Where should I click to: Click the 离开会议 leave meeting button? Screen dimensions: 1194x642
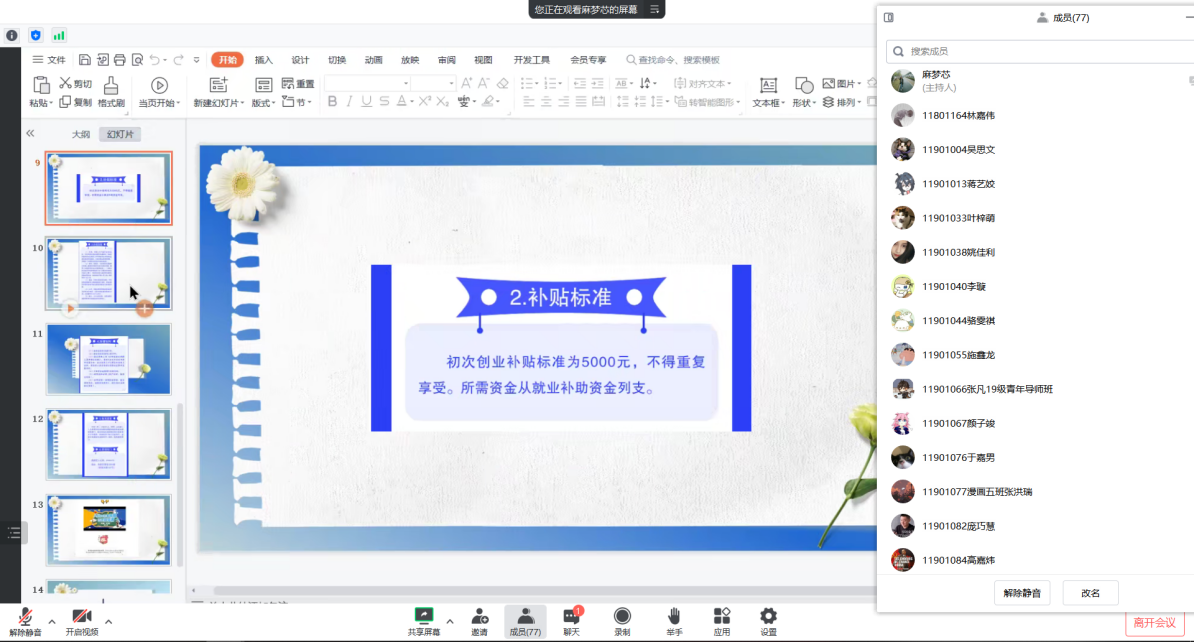tap(1153, 623)
